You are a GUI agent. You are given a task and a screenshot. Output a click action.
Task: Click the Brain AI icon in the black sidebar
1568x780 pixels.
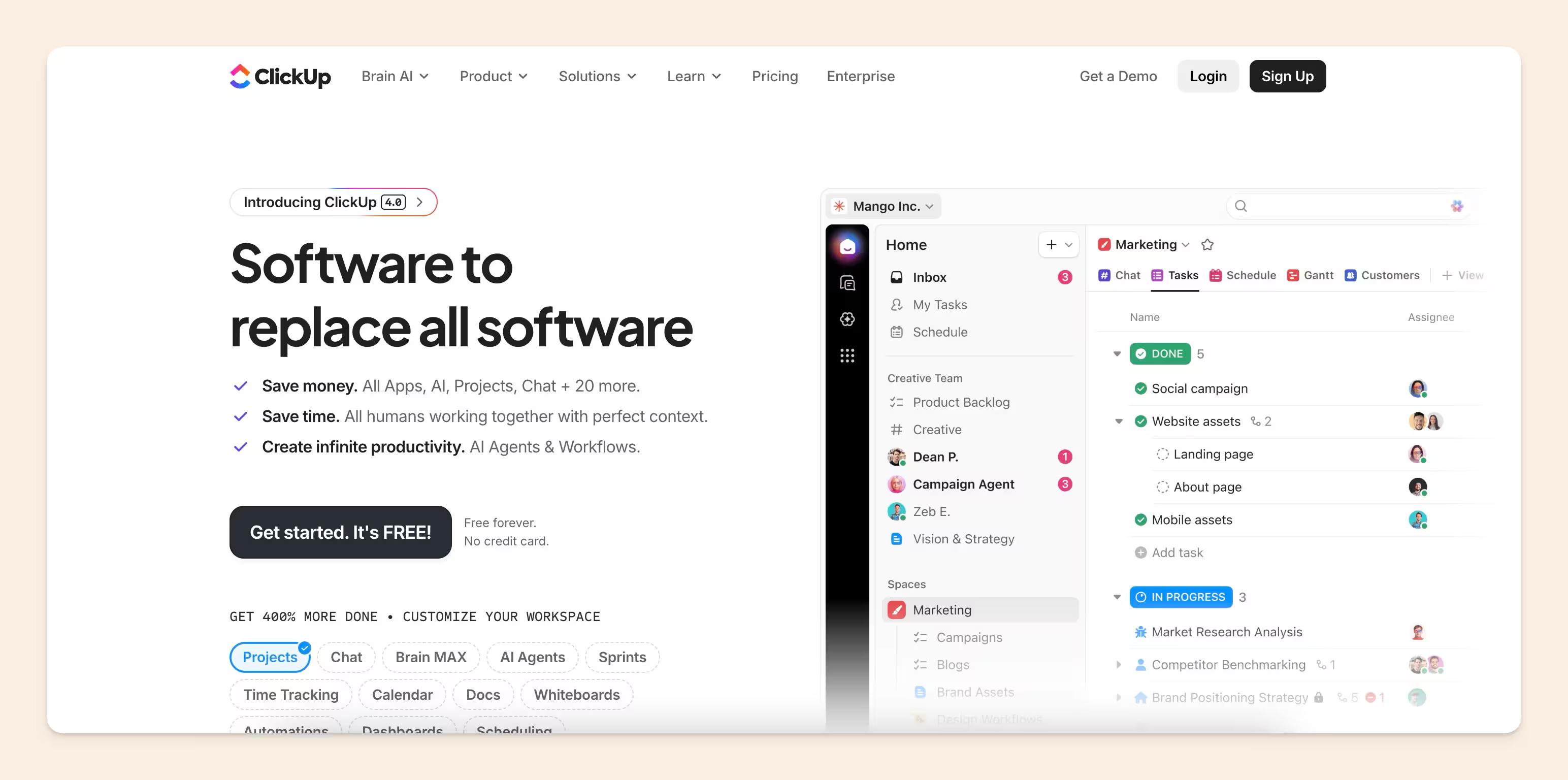coord(847,319)
